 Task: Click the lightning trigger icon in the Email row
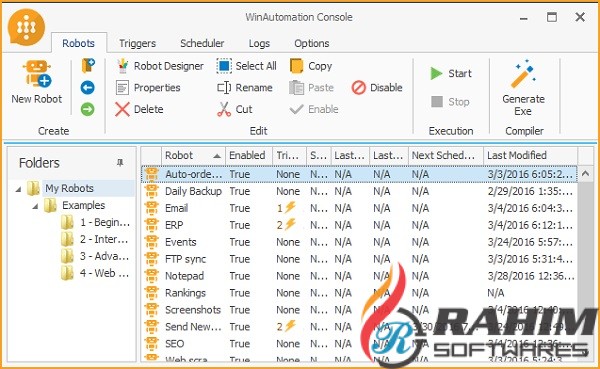pos(290,207)
